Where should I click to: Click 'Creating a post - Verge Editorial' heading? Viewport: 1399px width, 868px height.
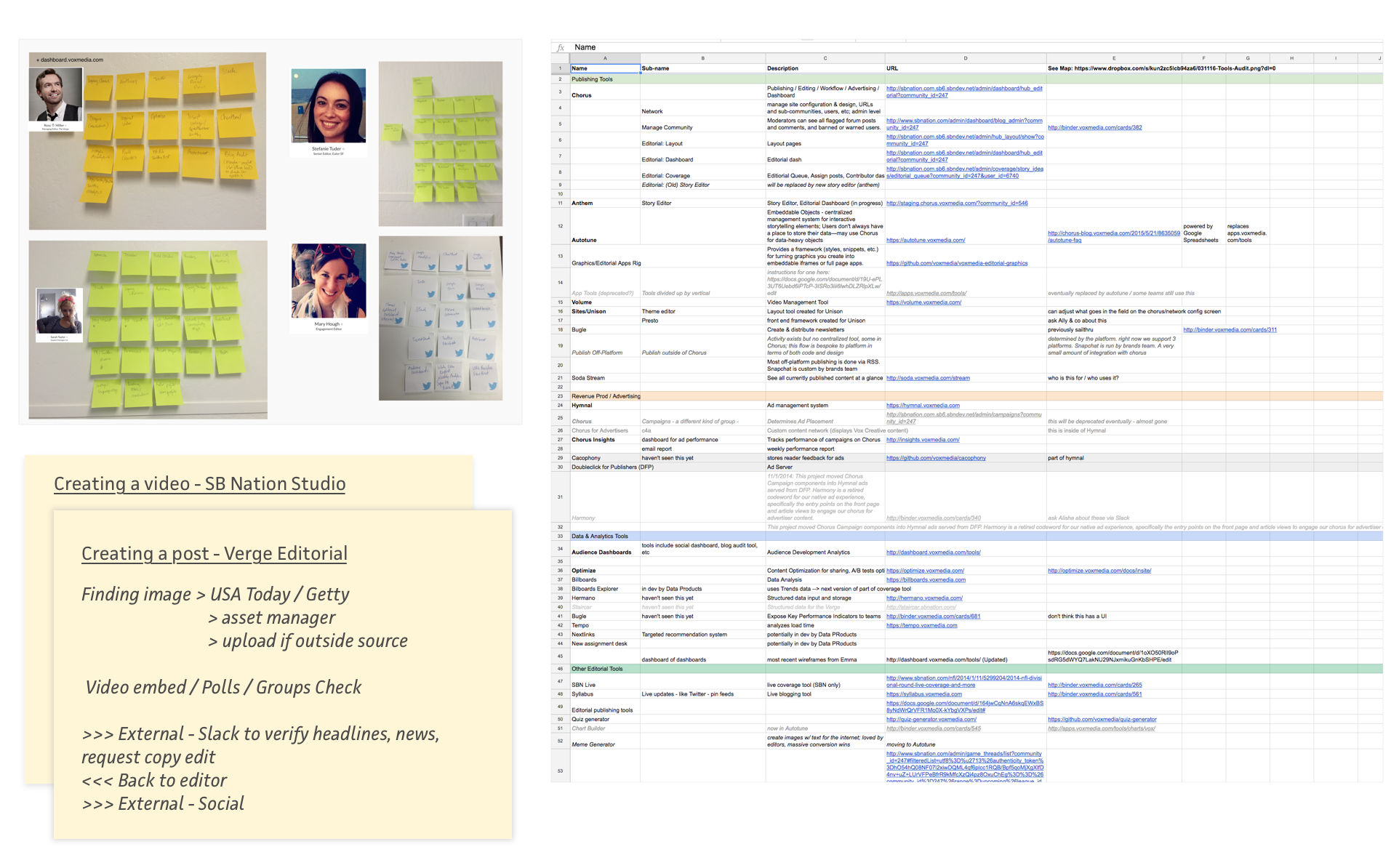(x=215, y=554)
